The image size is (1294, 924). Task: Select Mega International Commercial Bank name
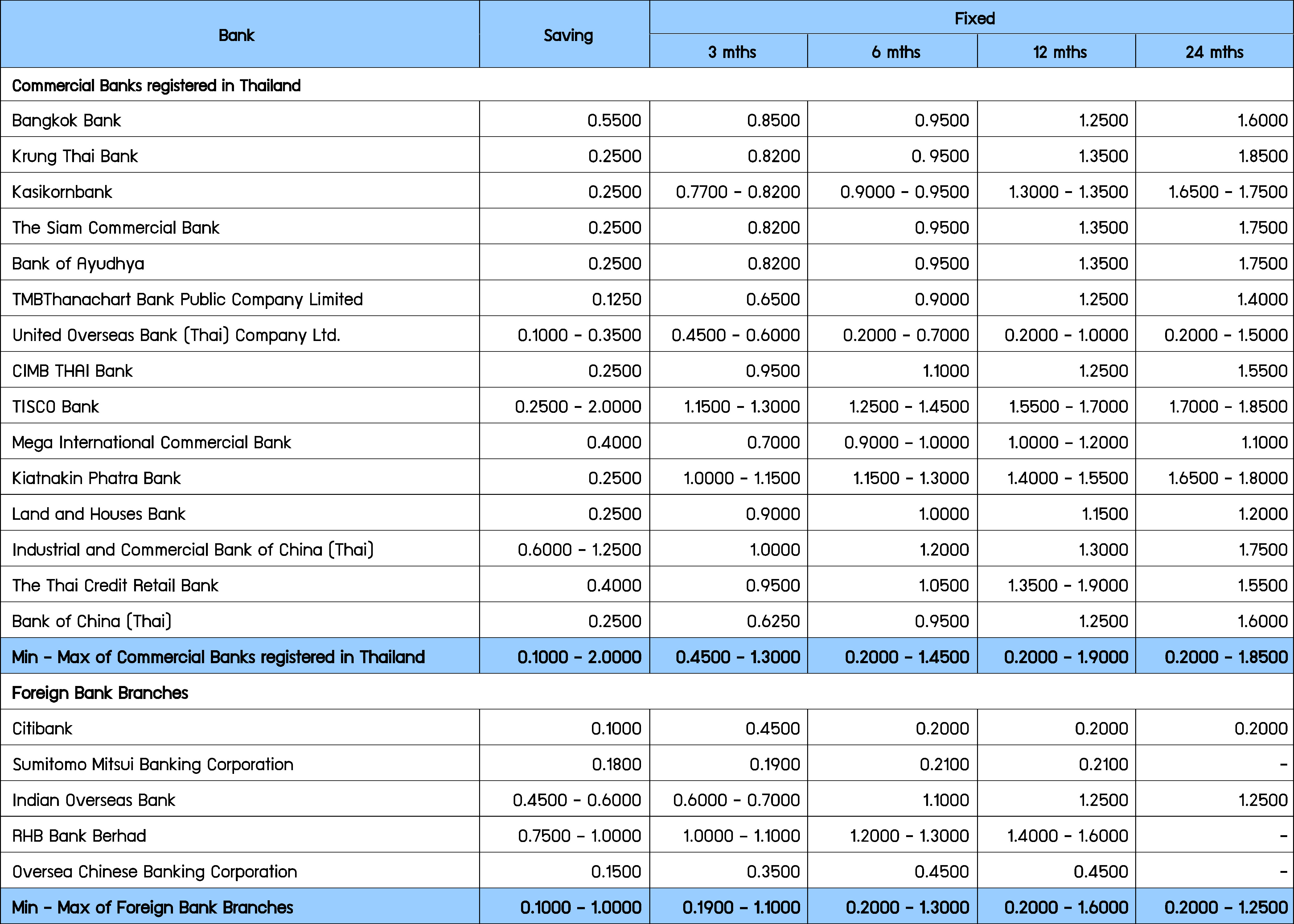coord(151,442)
